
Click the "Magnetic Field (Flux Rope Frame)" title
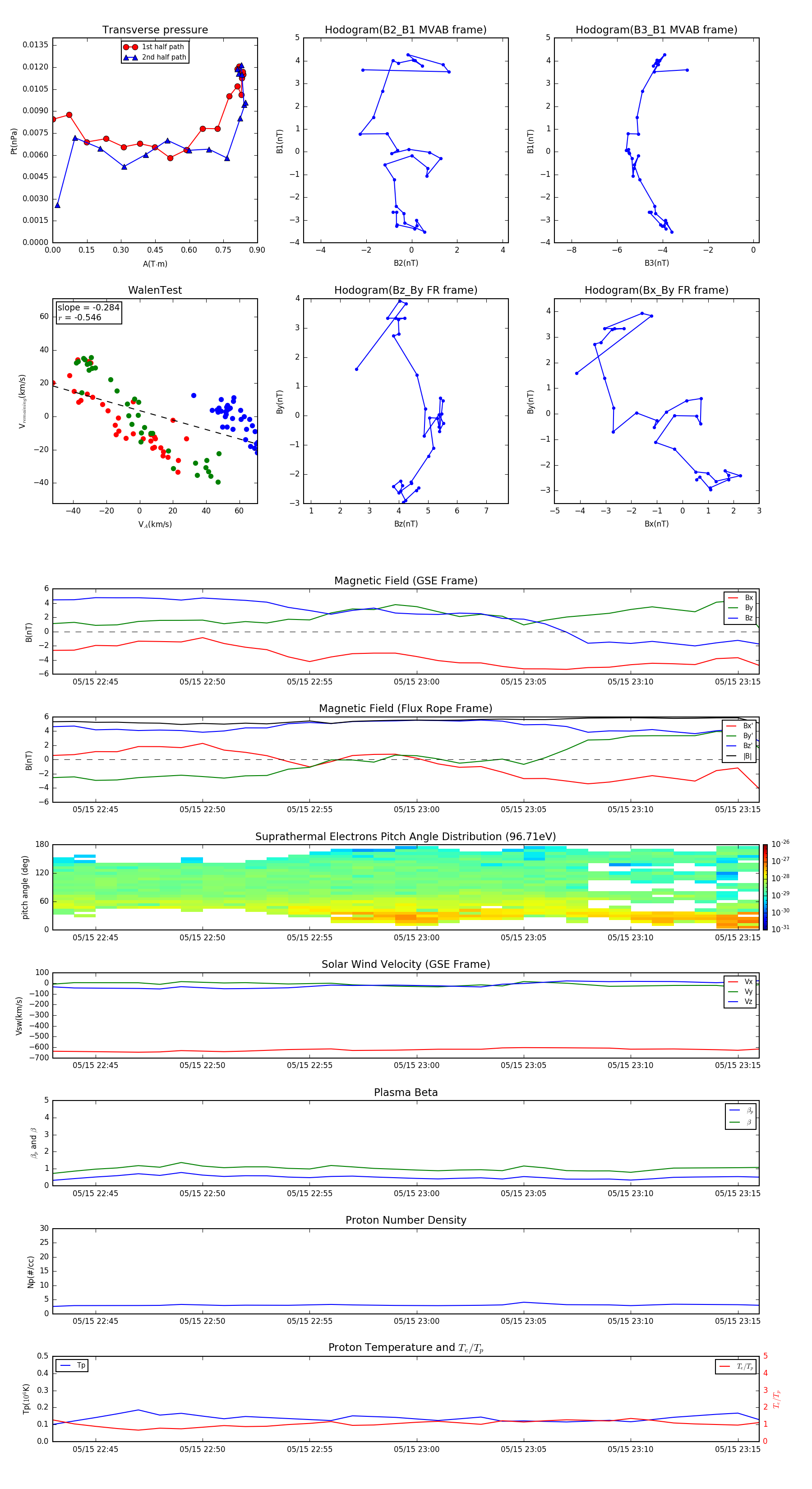pyautogui.click(x=406, y=708)
